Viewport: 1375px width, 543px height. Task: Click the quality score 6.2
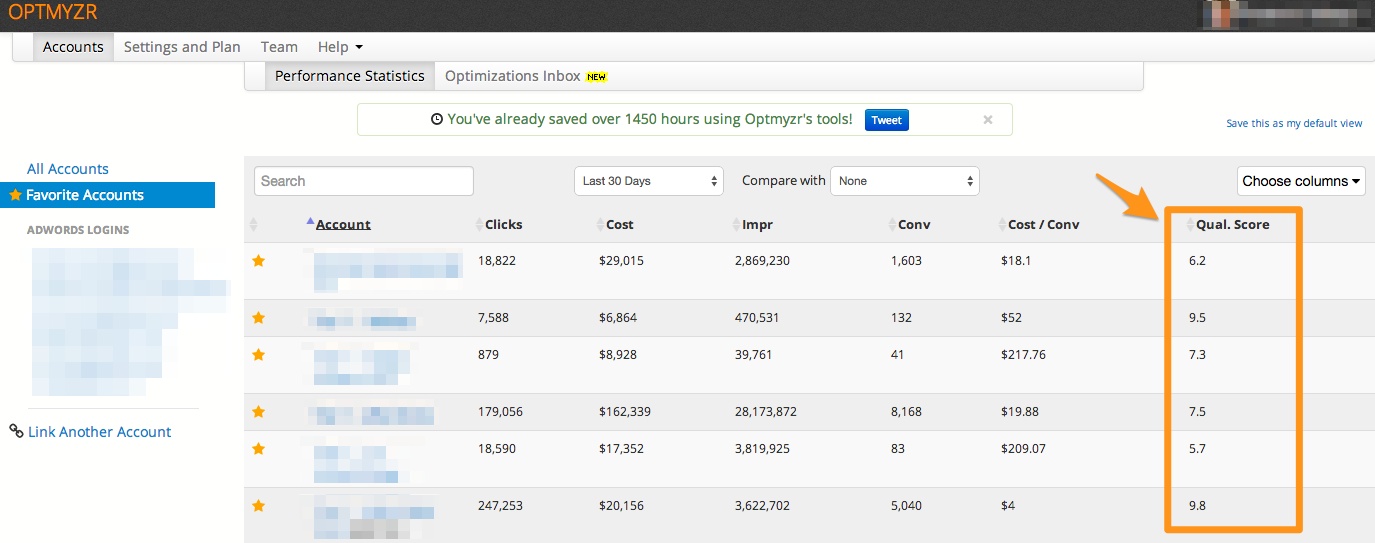pos(1197,260)
